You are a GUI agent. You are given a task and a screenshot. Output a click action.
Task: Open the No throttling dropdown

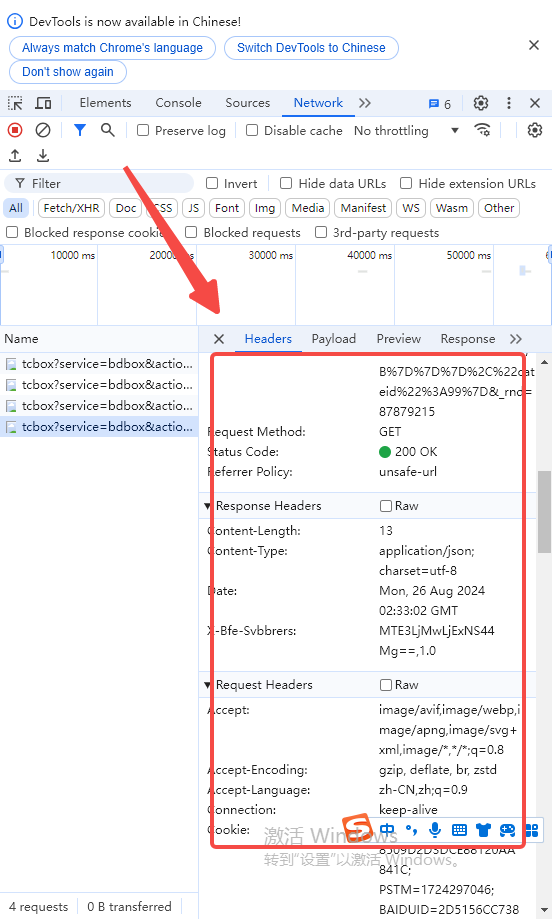click(406, 131)
